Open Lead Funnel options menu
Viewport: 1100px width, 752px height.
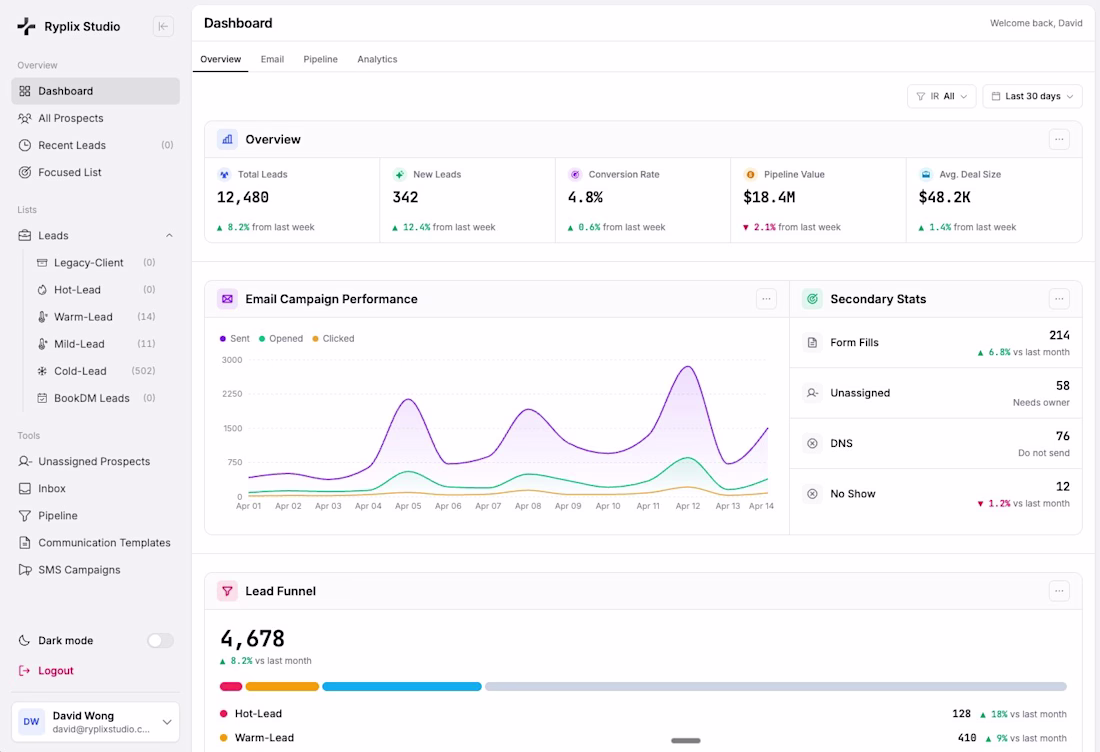pyautogui.click(x=1059, y=591)
